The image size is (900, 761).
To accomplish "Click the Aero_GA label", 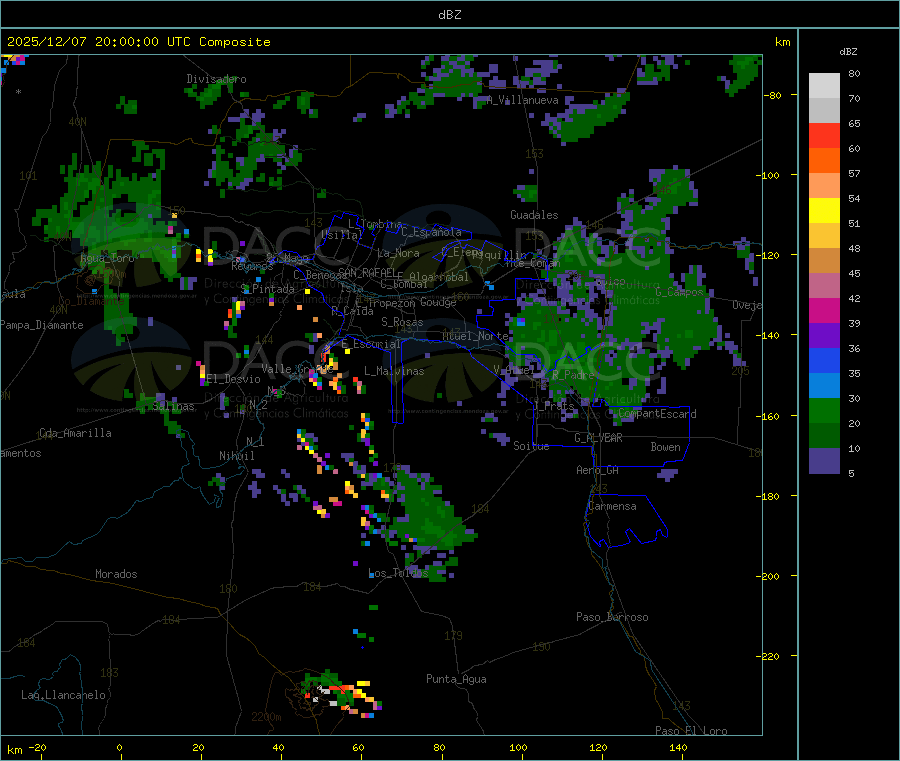I will click(597, 470).
